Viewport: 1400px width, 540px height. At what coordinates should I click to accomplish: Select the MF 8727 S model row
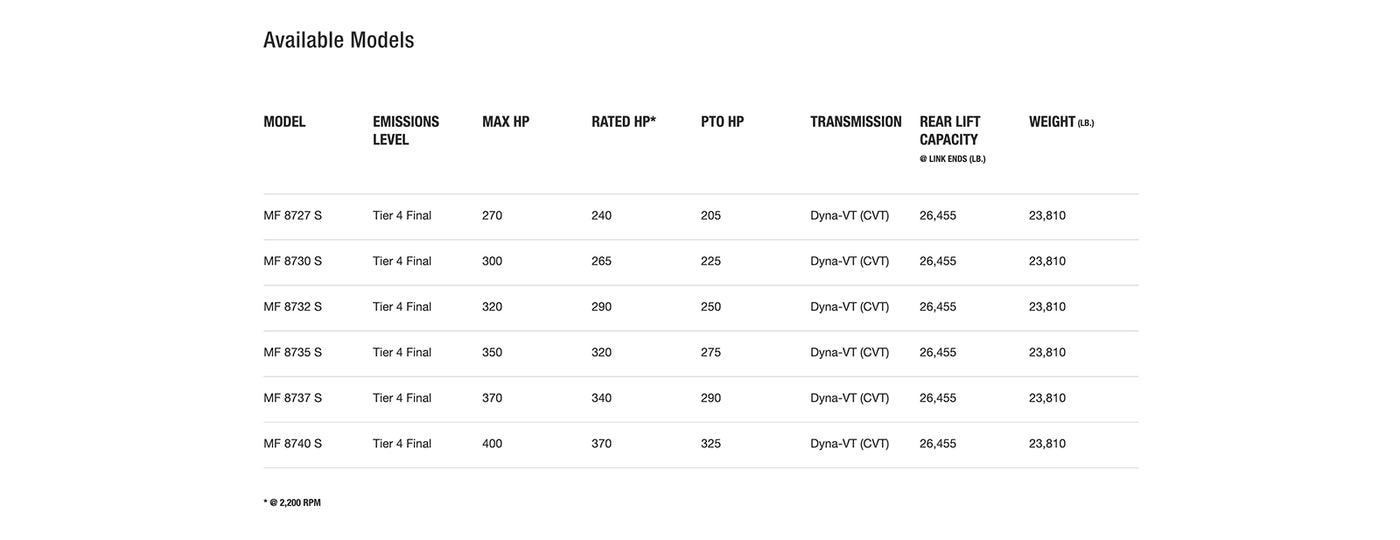[x=293, y=216]
